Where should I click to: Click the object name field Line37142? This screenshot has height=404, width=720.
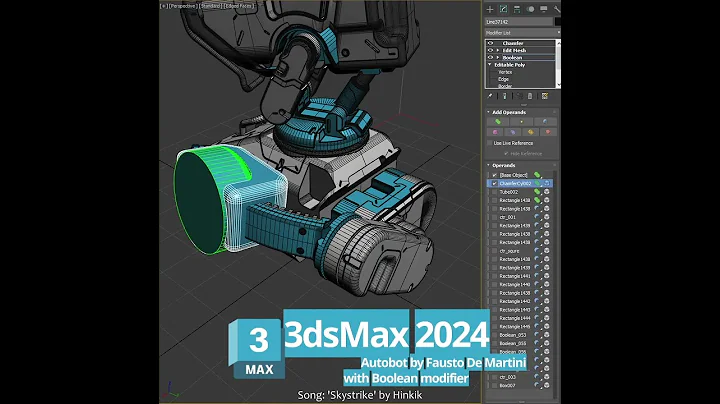pos(519,22)
